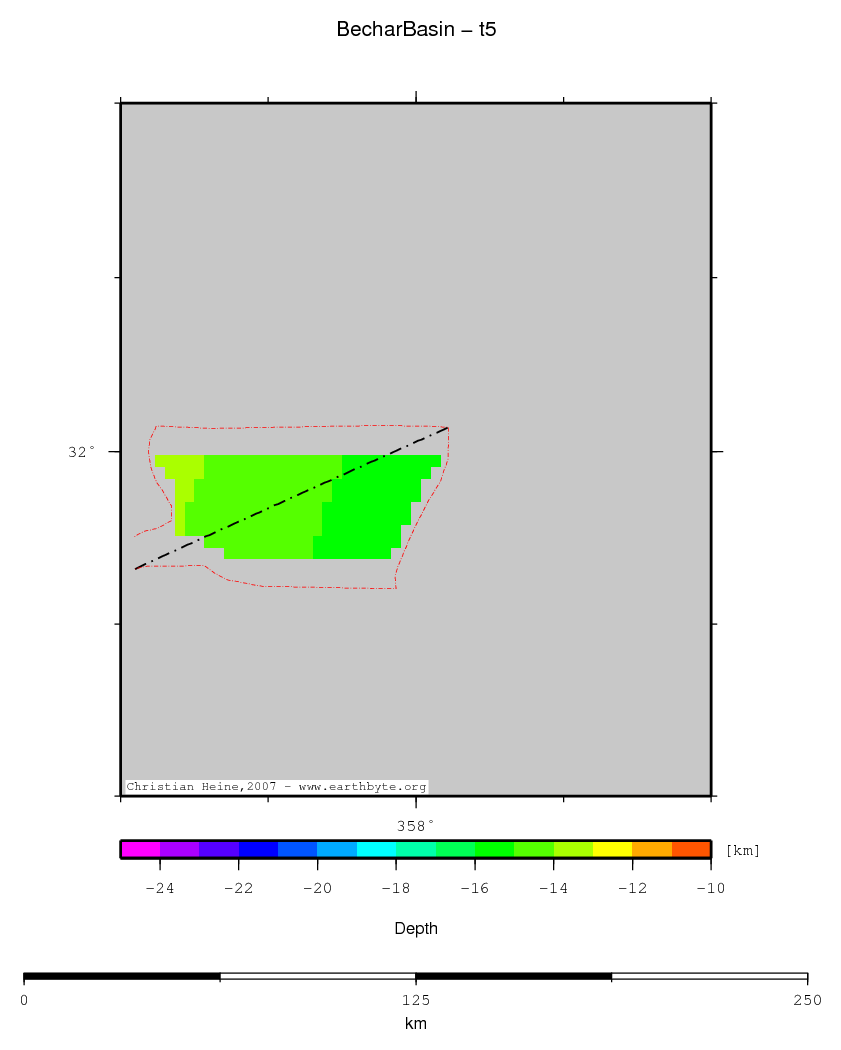Select the 32° latitude label
Image resolution: width=841 pixels, height=1050 pixels.
coord(82,452)
